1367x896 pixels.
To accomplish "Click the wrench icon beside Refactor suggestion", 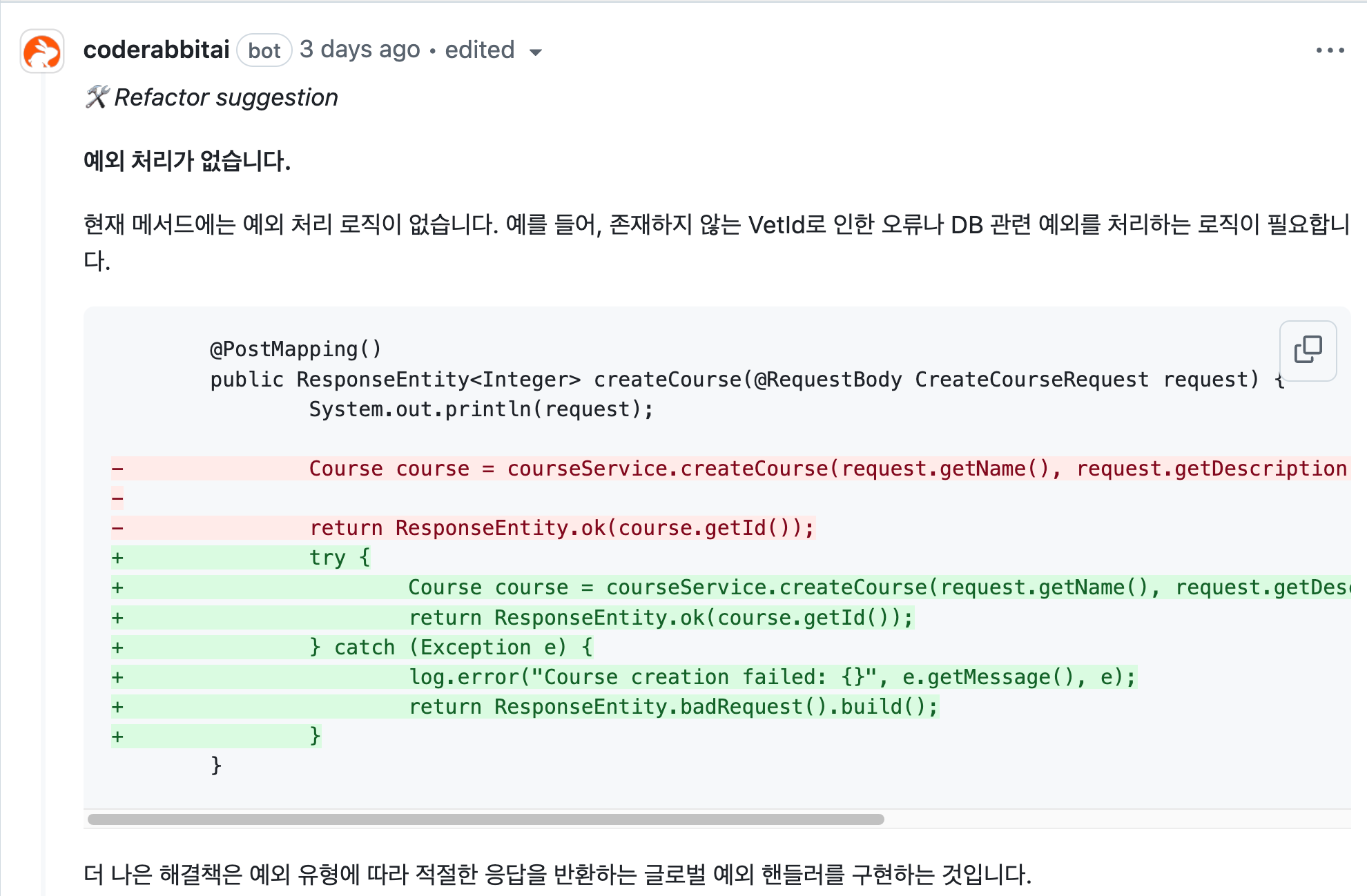I will (x=97, y=97).
